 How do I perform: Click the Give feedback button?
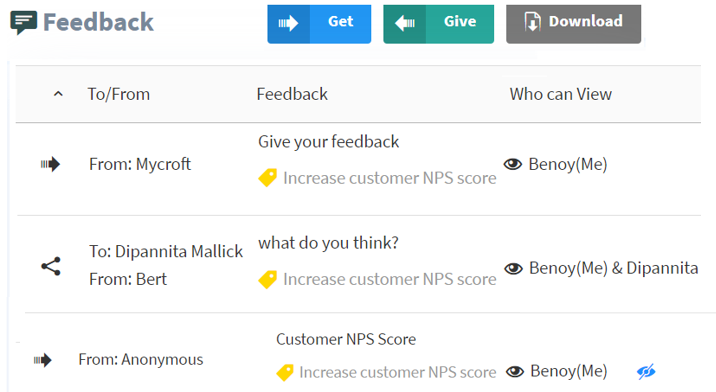coord(438,24)
